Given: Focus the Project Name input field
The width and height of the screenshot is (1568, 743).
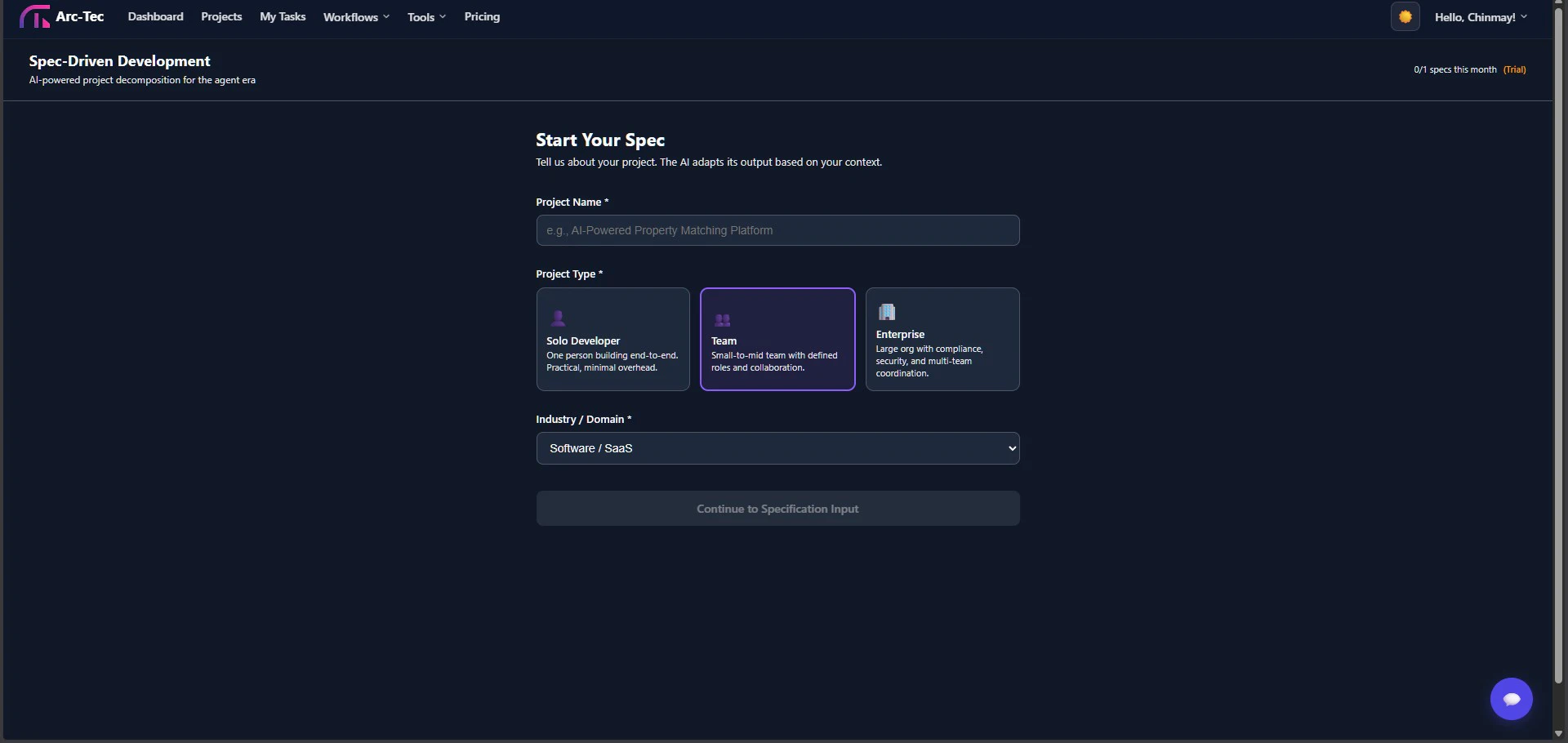Looking at the screenshot, I should pos(777,230).
